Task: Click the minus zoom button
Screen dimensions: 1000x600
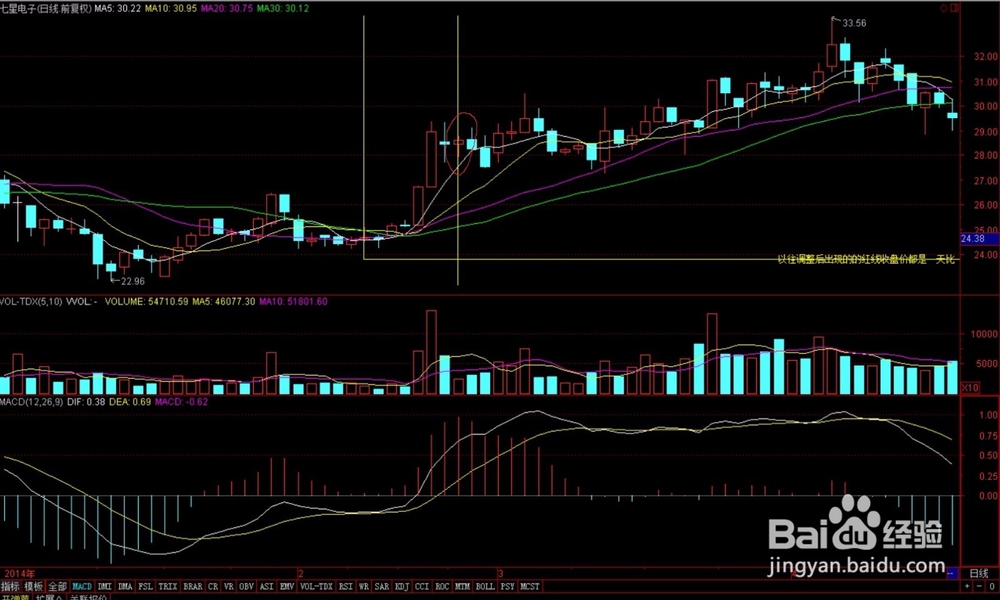Action: pos(979,587)
